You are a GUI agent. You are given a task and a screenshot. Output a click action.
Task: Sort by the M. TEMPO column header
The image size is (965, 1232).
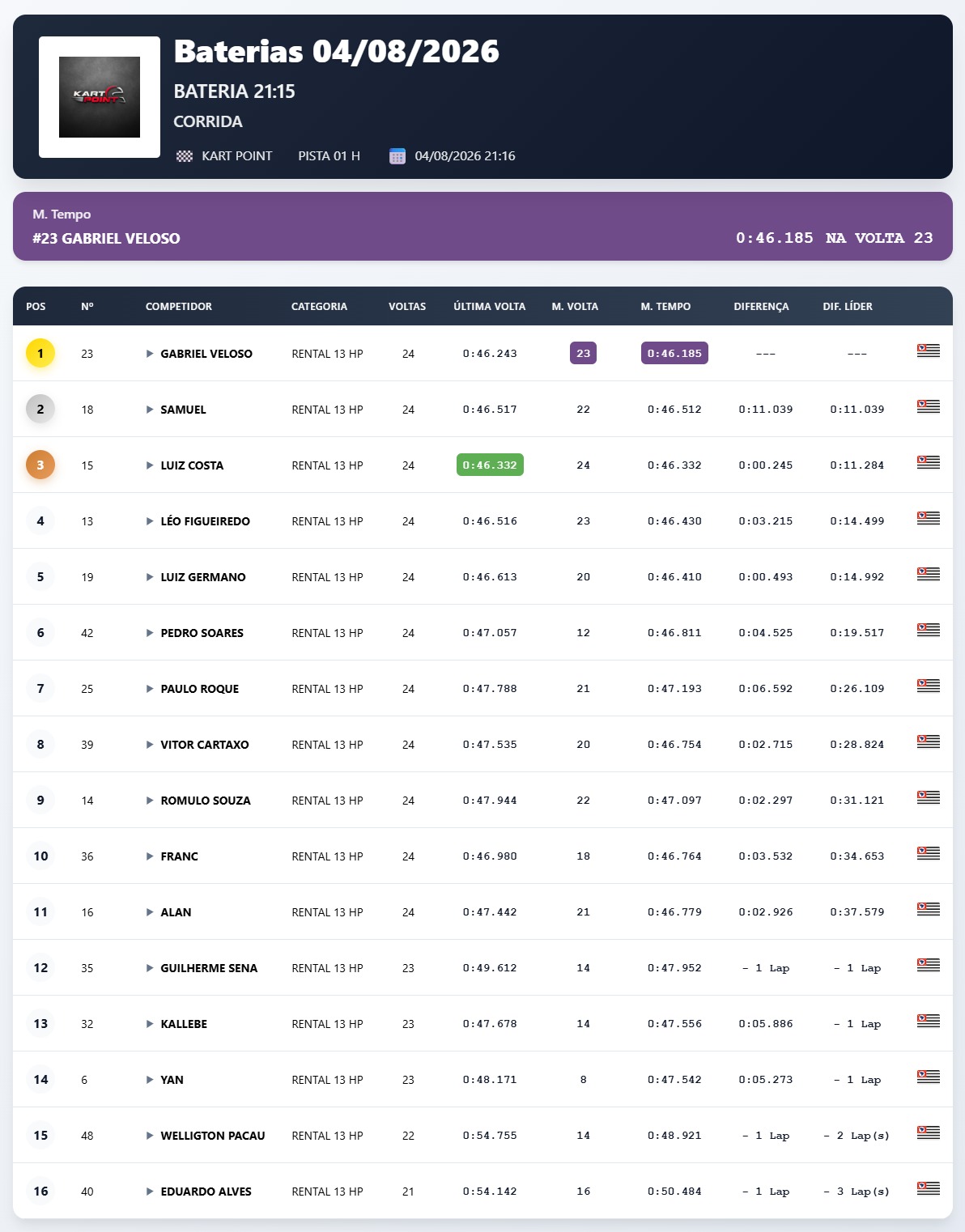665,307
